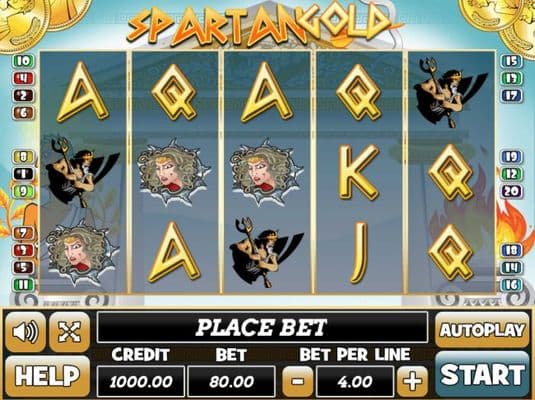Select payline 10 marker

(x=23, y=61)
